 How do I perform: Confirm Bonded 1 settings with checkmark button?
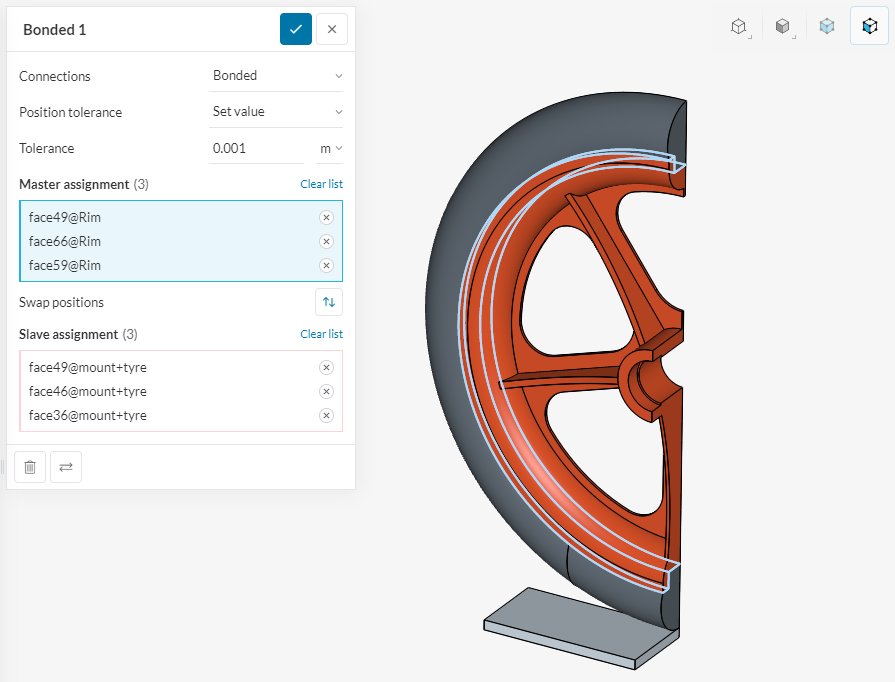click(x=295, y=29)
